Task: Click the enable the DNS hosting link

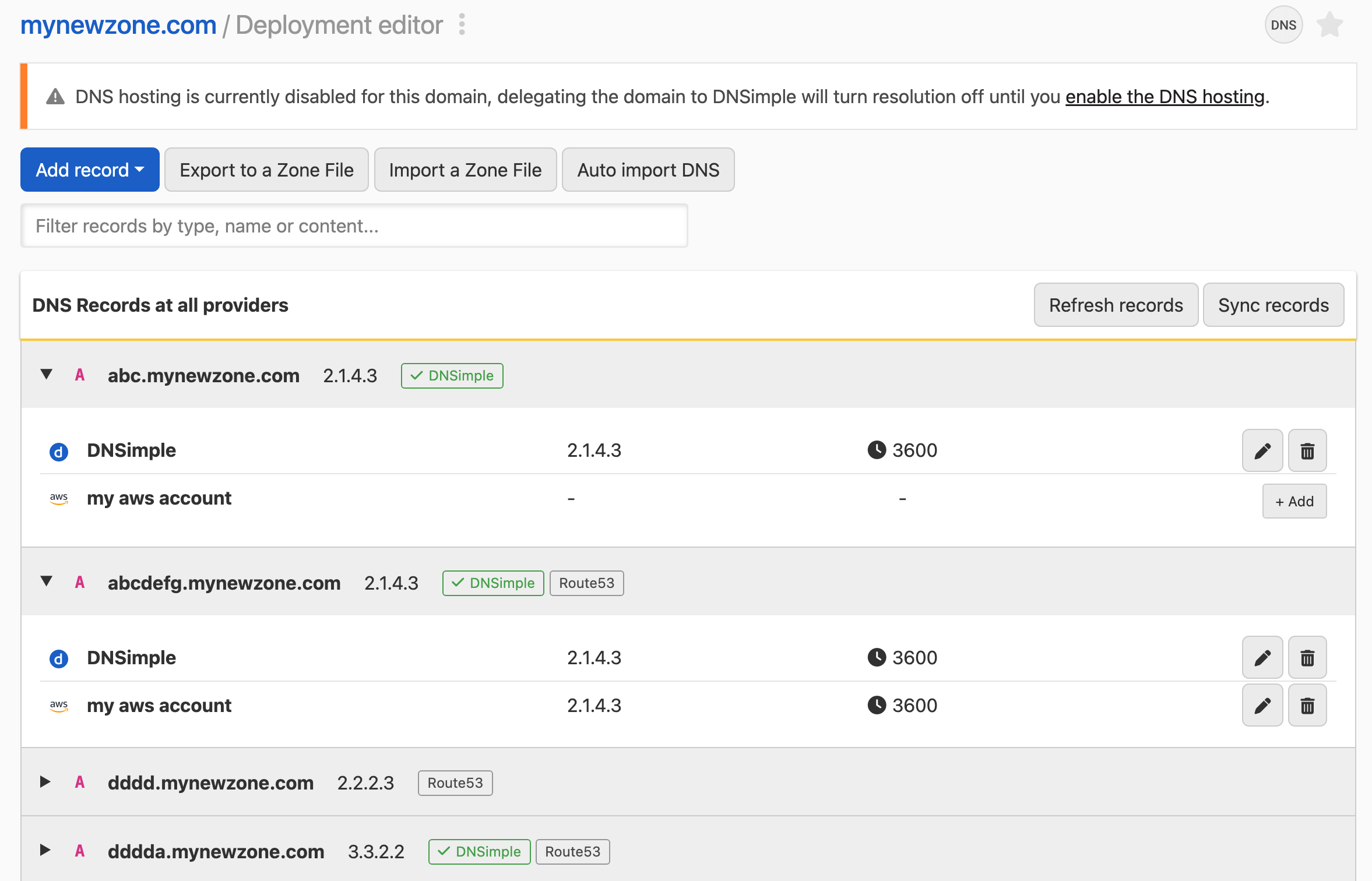Action: click(1165, 97)
